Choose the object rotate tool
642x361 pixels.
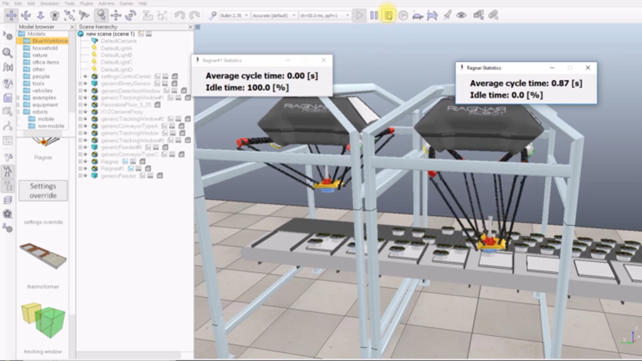click(131, 16)
